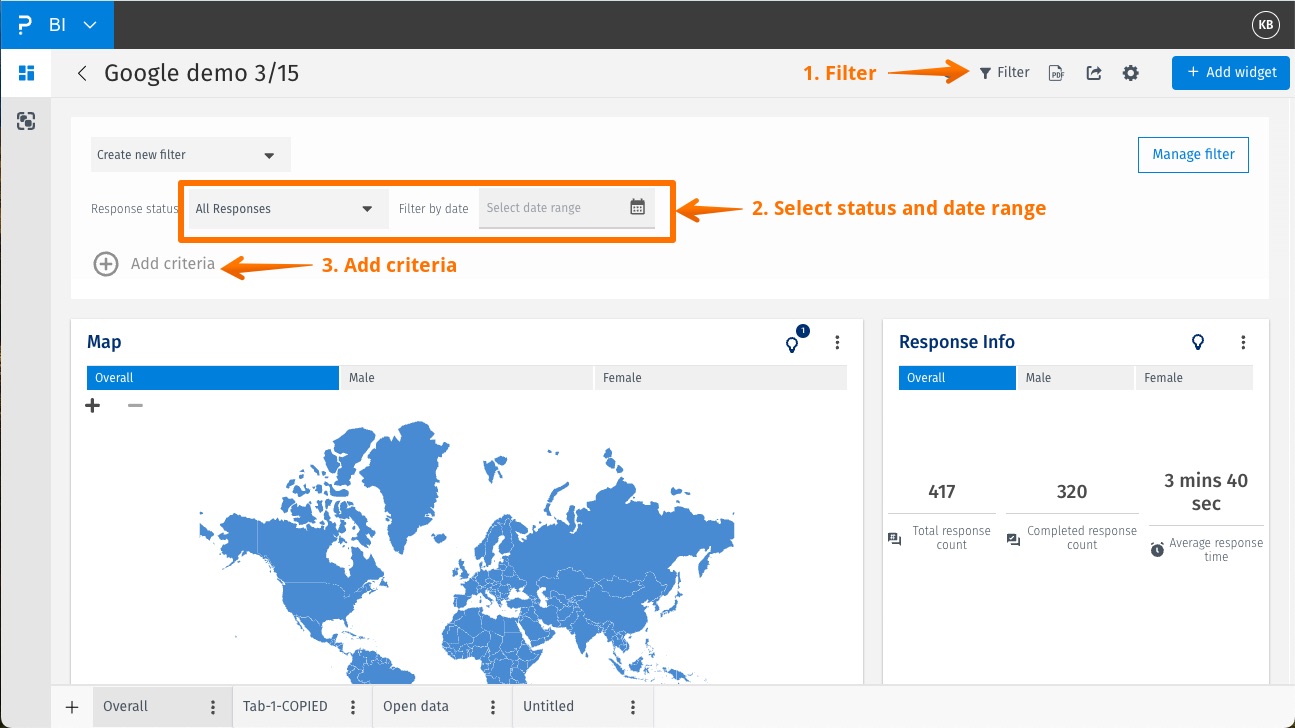1295x728 pixels.
Task: Switch Map widget to Male tab
Action: pos(466,378)
